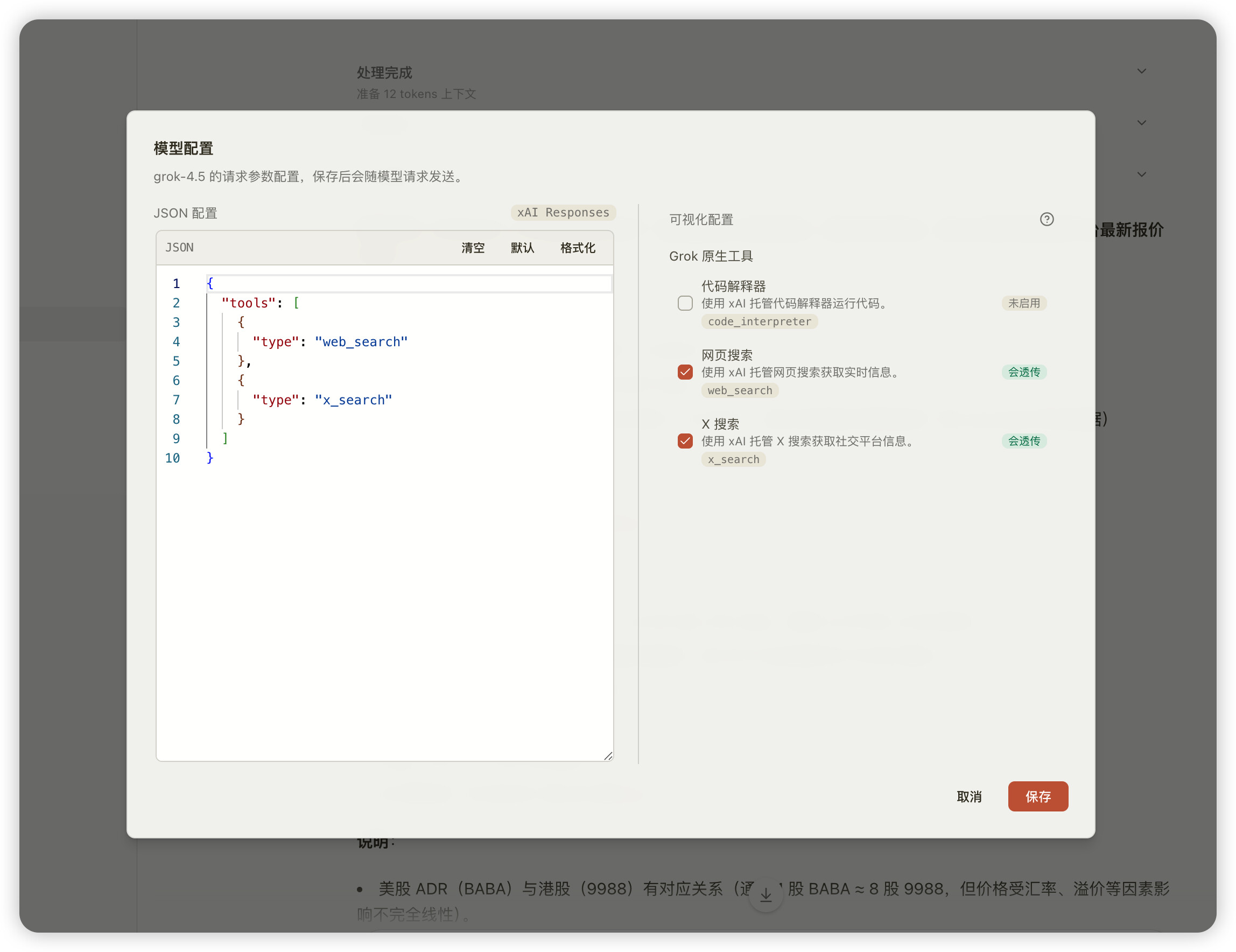1236x952 pixels.
Task: Click the "x_search" value in the JSON
Action: (x=353, y=400)
